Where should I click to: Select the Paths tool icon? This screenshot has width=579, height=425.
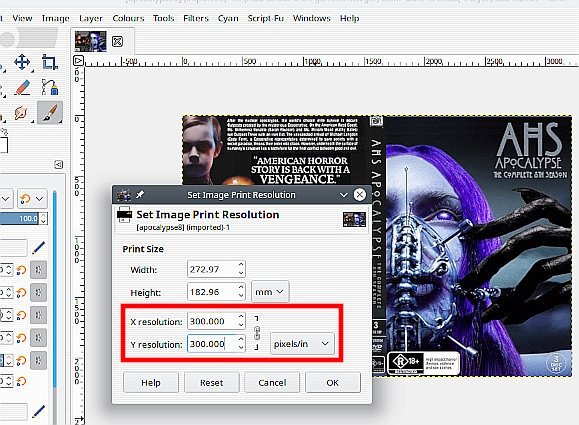(x=49, y=88)
